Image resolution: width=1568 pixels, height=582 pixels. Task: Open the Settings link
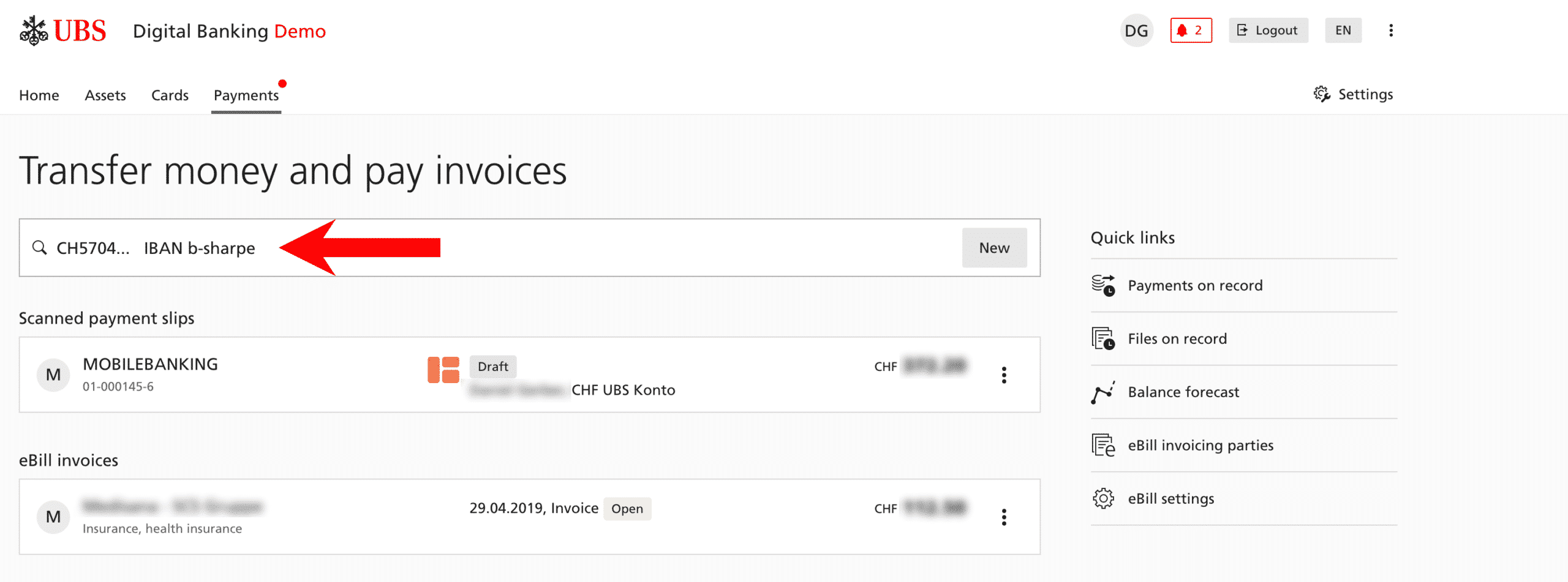[1353, 94]
